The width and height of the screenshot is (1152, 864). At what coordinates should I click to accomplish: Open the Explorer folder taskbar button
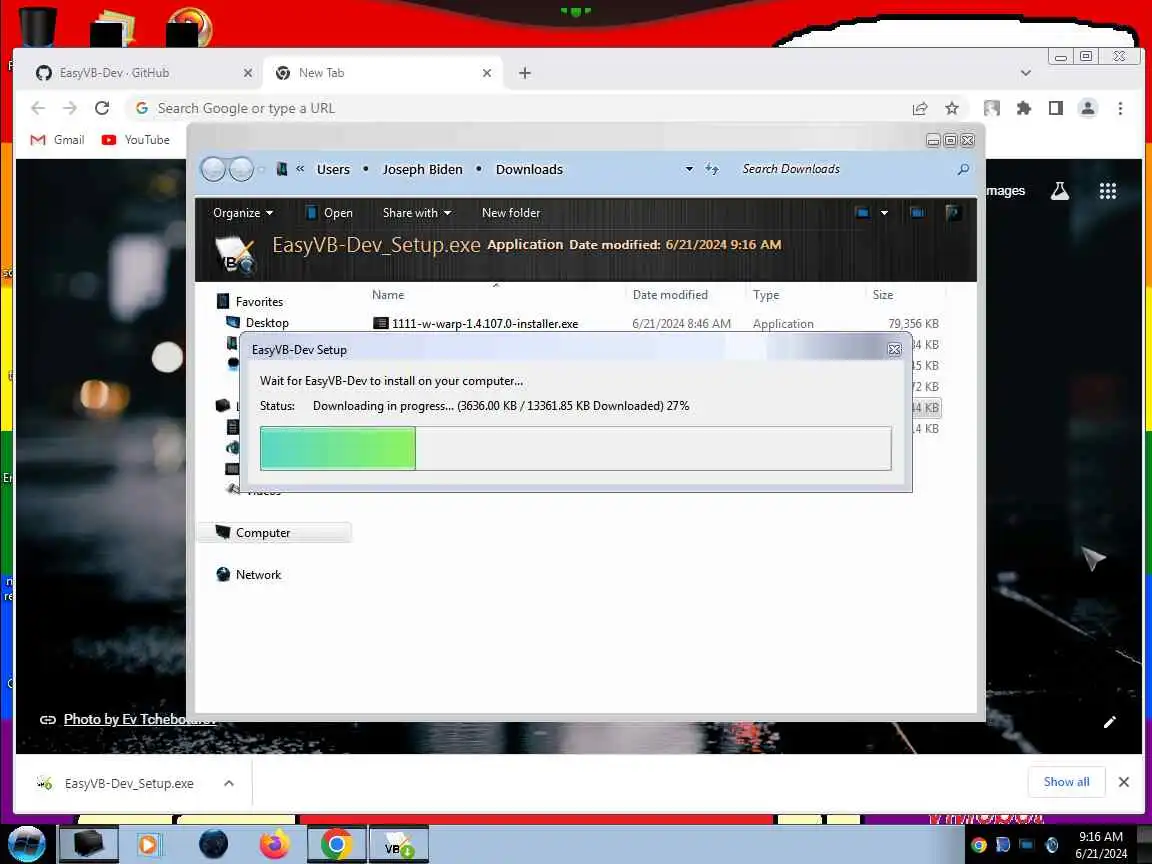coord(87,845)
